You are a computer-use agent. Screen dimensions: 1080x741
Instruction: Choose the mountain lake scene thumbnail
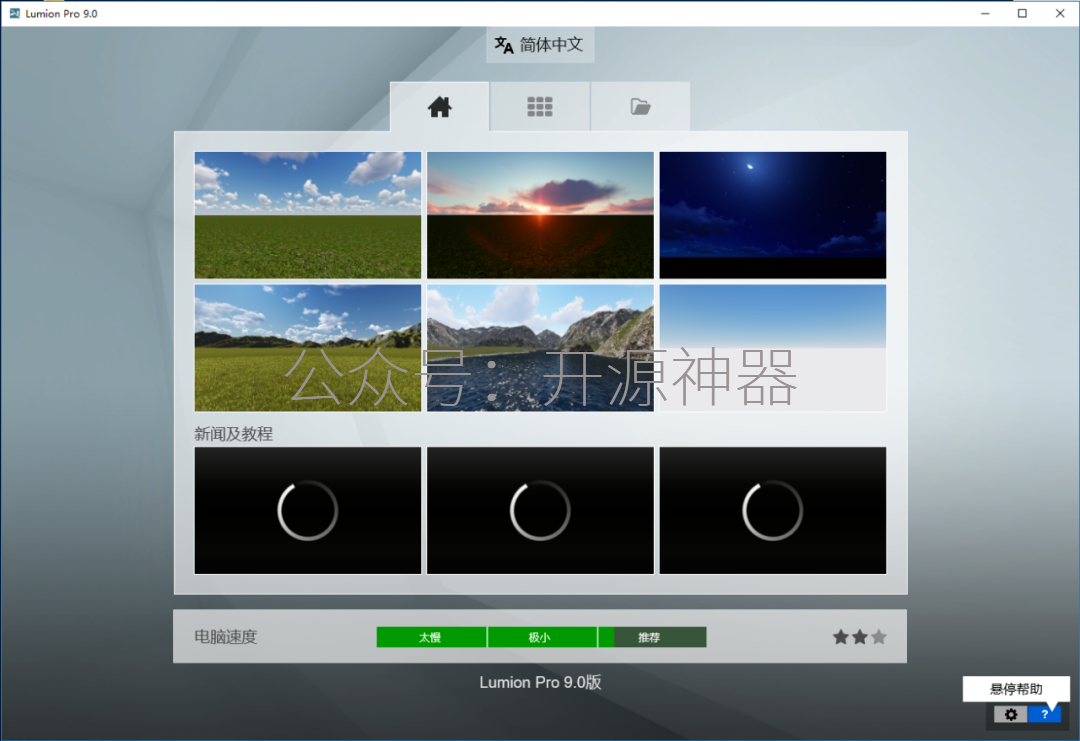pyautogui.click(x=540, y=348)
